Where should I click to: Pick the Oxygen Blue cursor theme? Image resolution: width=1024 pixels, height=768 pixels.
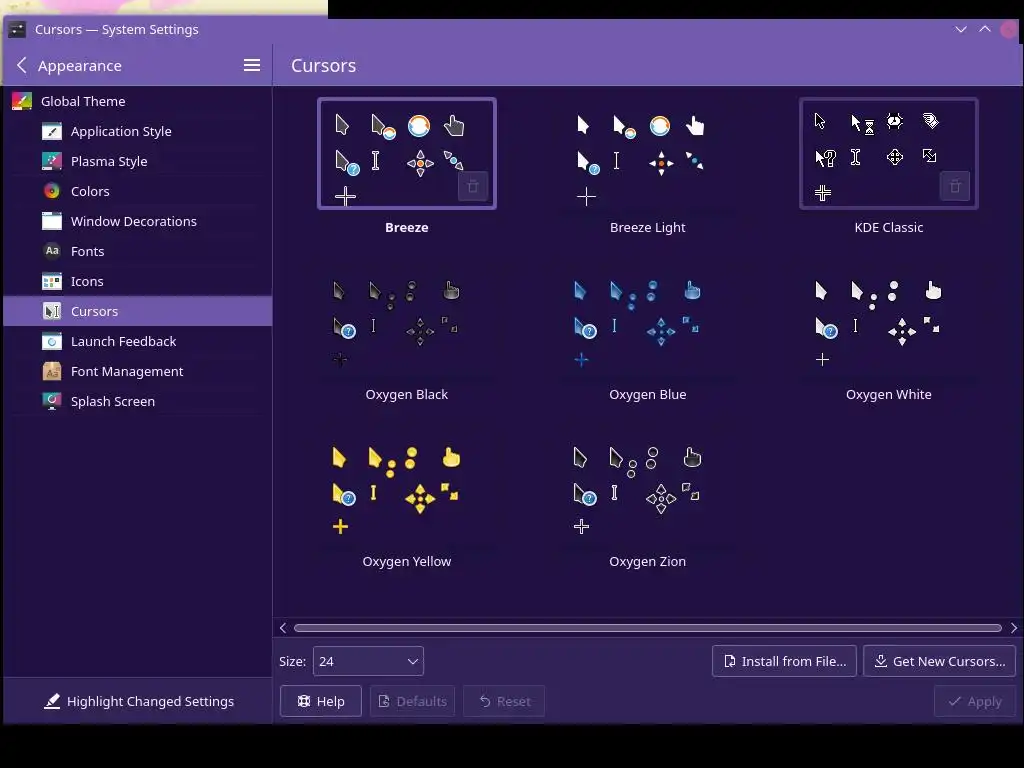(648, 321)
